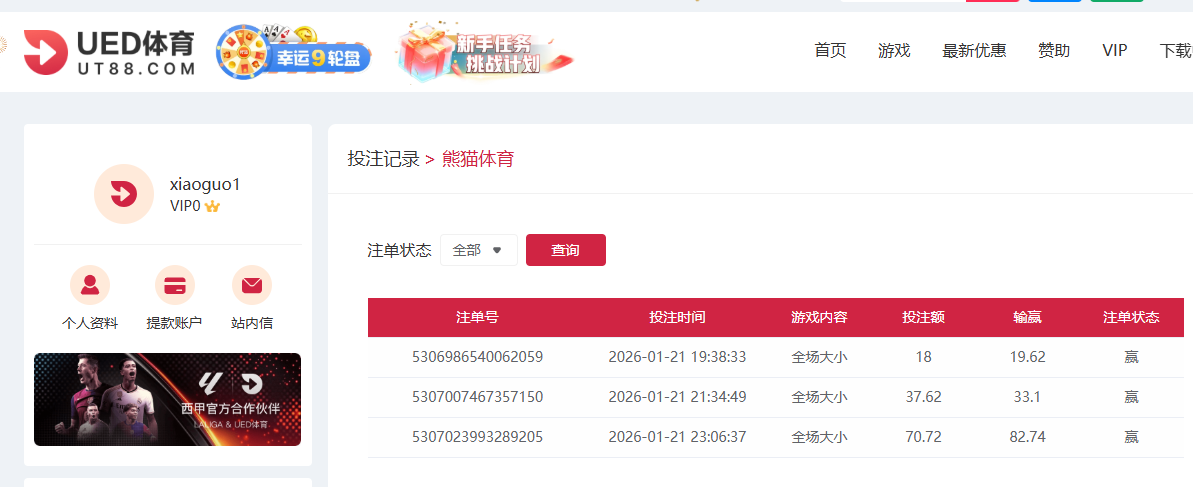The image size is (1193, 487).
Task: Click the 投注额 column header
Action: tap(924, 317)
